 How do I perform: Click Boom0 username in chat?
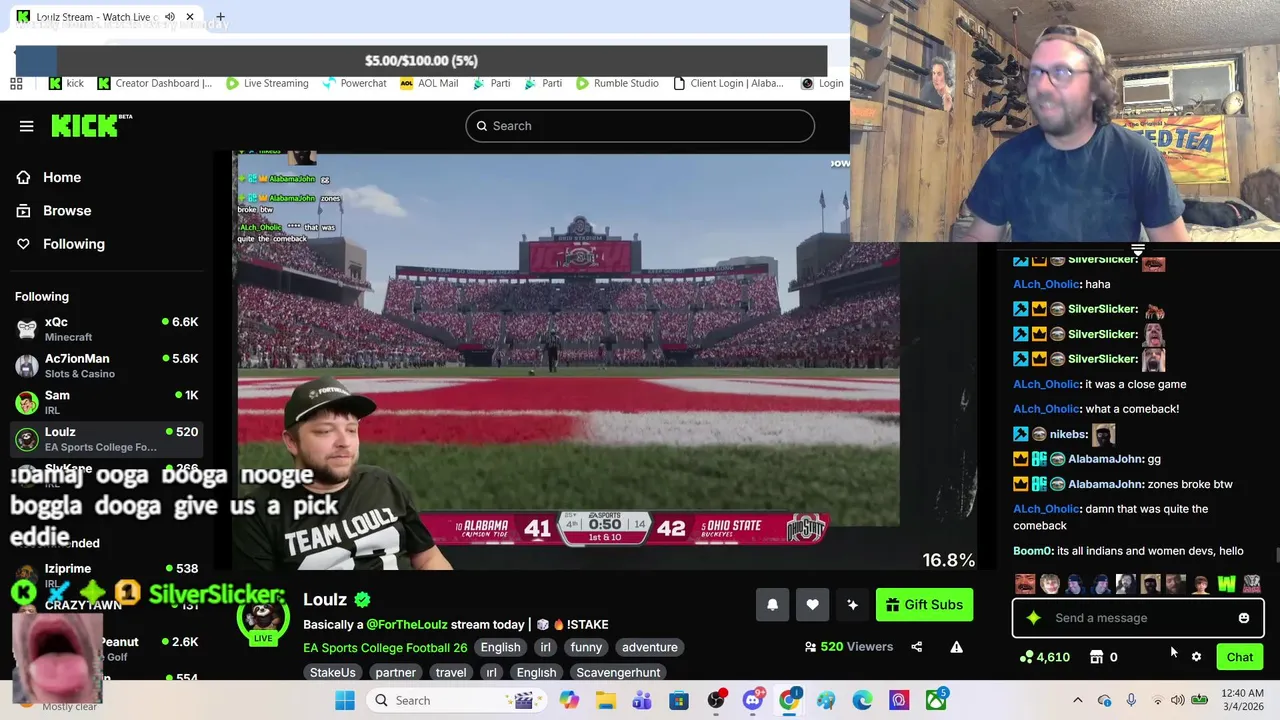[x=1033, y=551]
